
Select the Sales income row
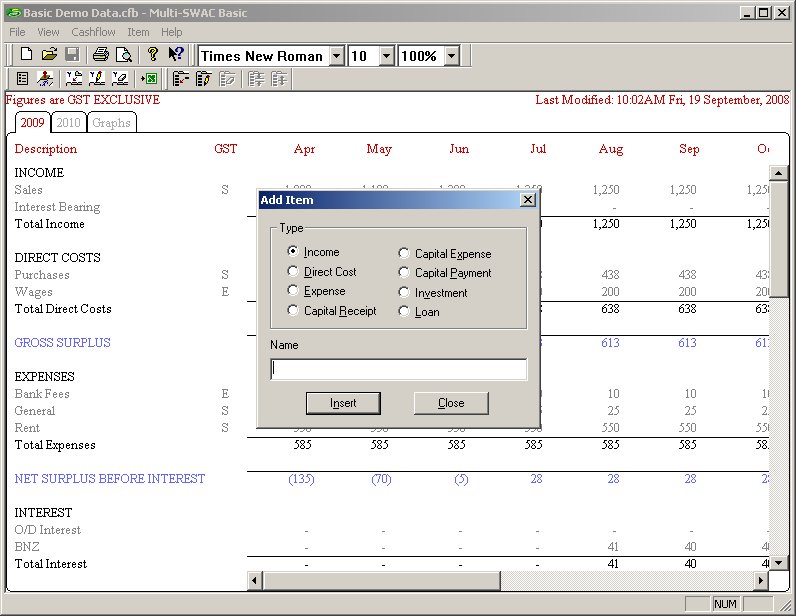coord(28,190)
